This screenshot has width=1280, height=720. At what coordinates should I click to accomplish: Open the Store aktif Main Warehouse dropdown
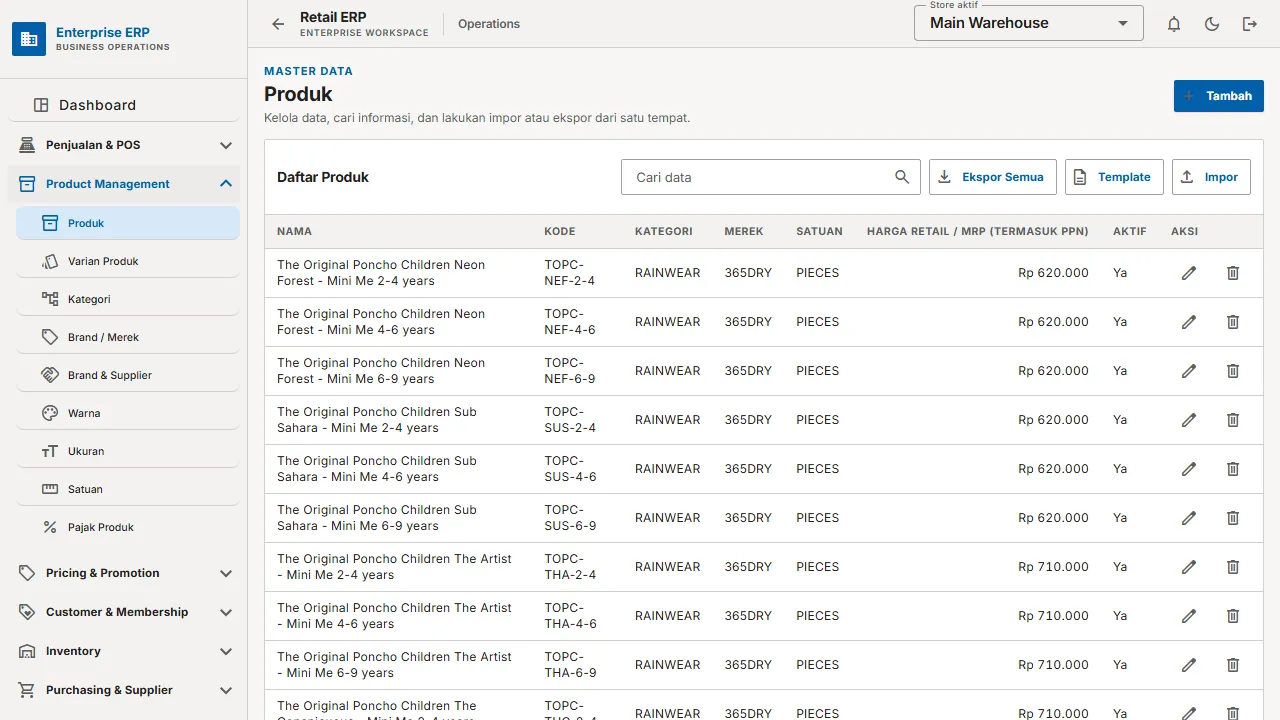coord(1028,23)
